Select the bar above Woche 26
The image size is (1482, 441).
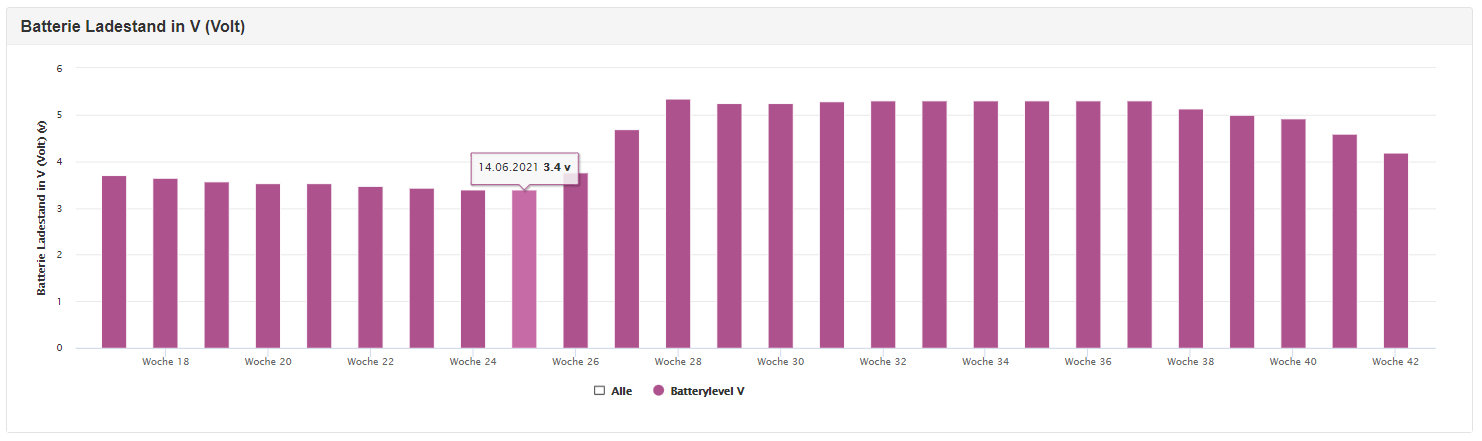[x=575, y=261]
